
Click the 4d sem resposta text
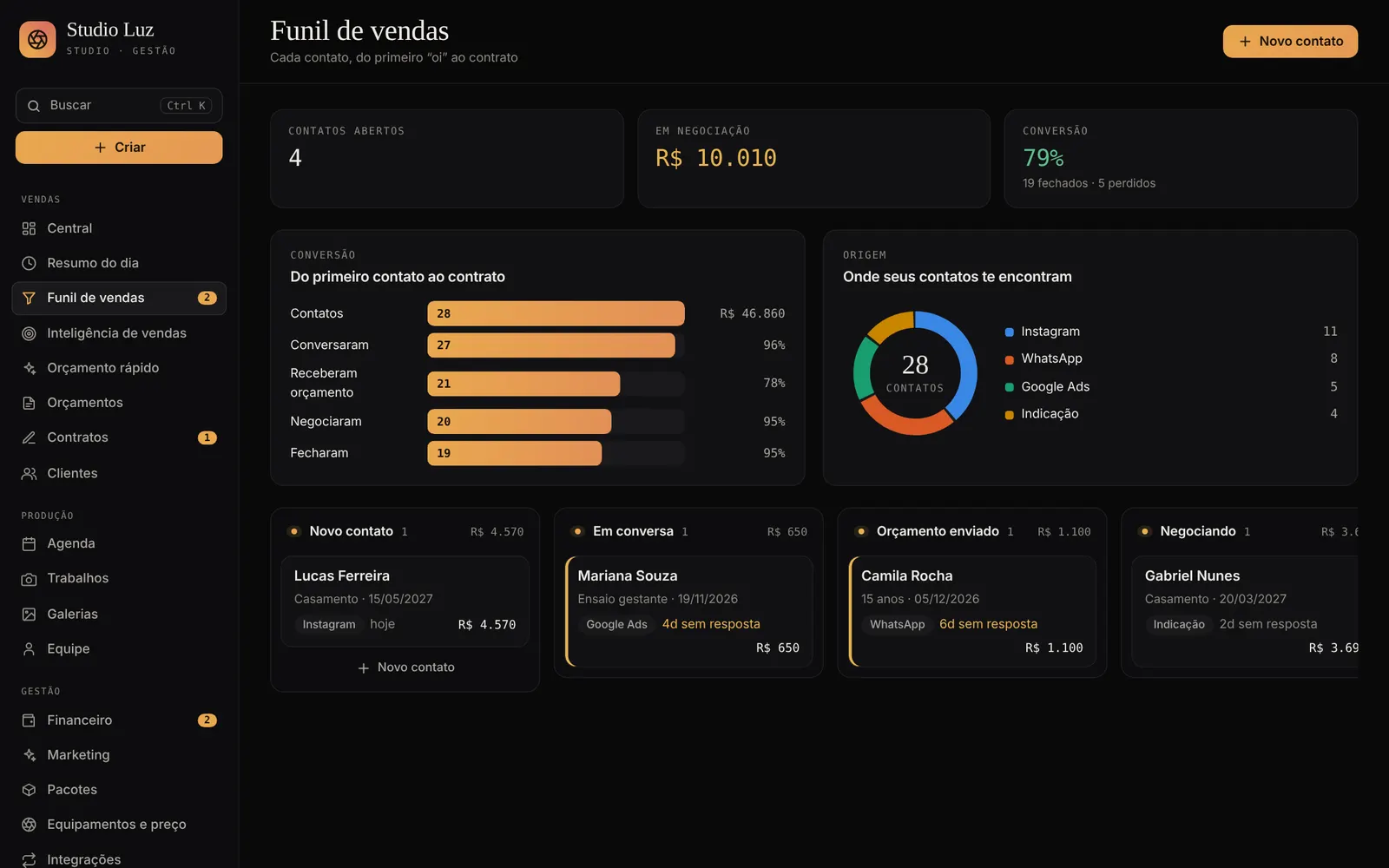point(711,624)
